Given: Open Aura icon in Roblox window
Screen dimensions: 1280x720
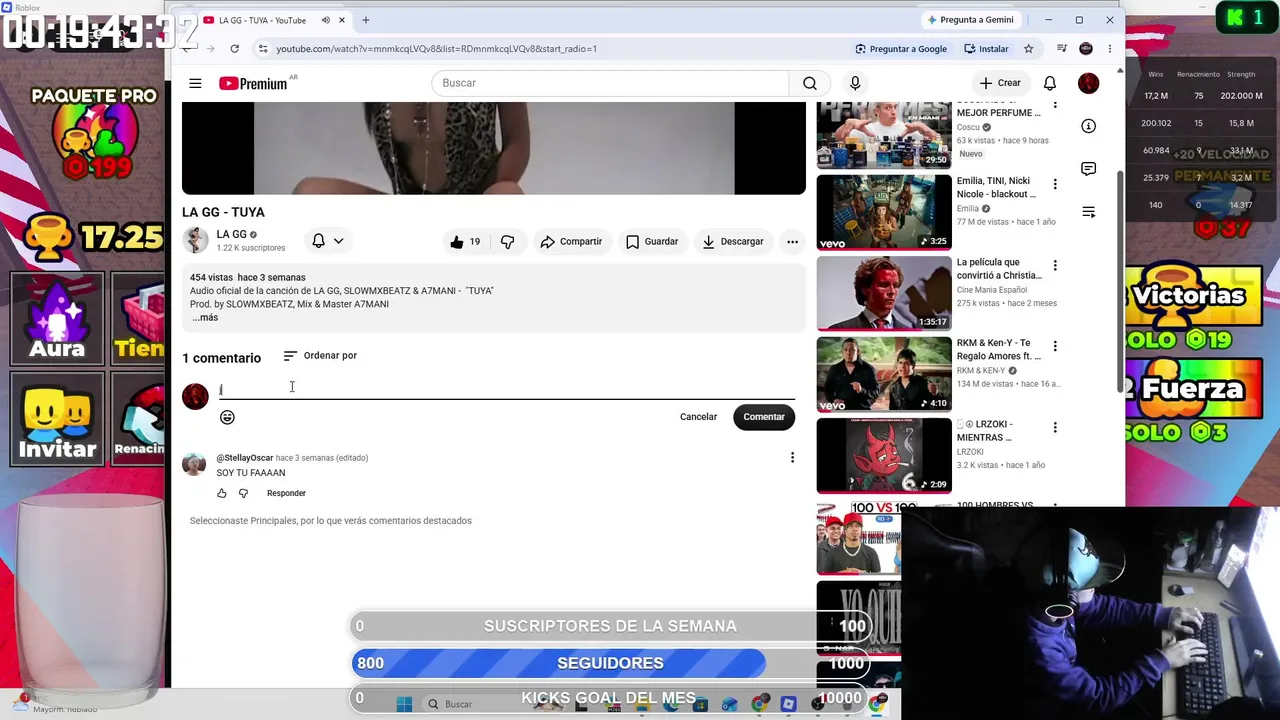Looking at the screenshot, I should point(58,318).
